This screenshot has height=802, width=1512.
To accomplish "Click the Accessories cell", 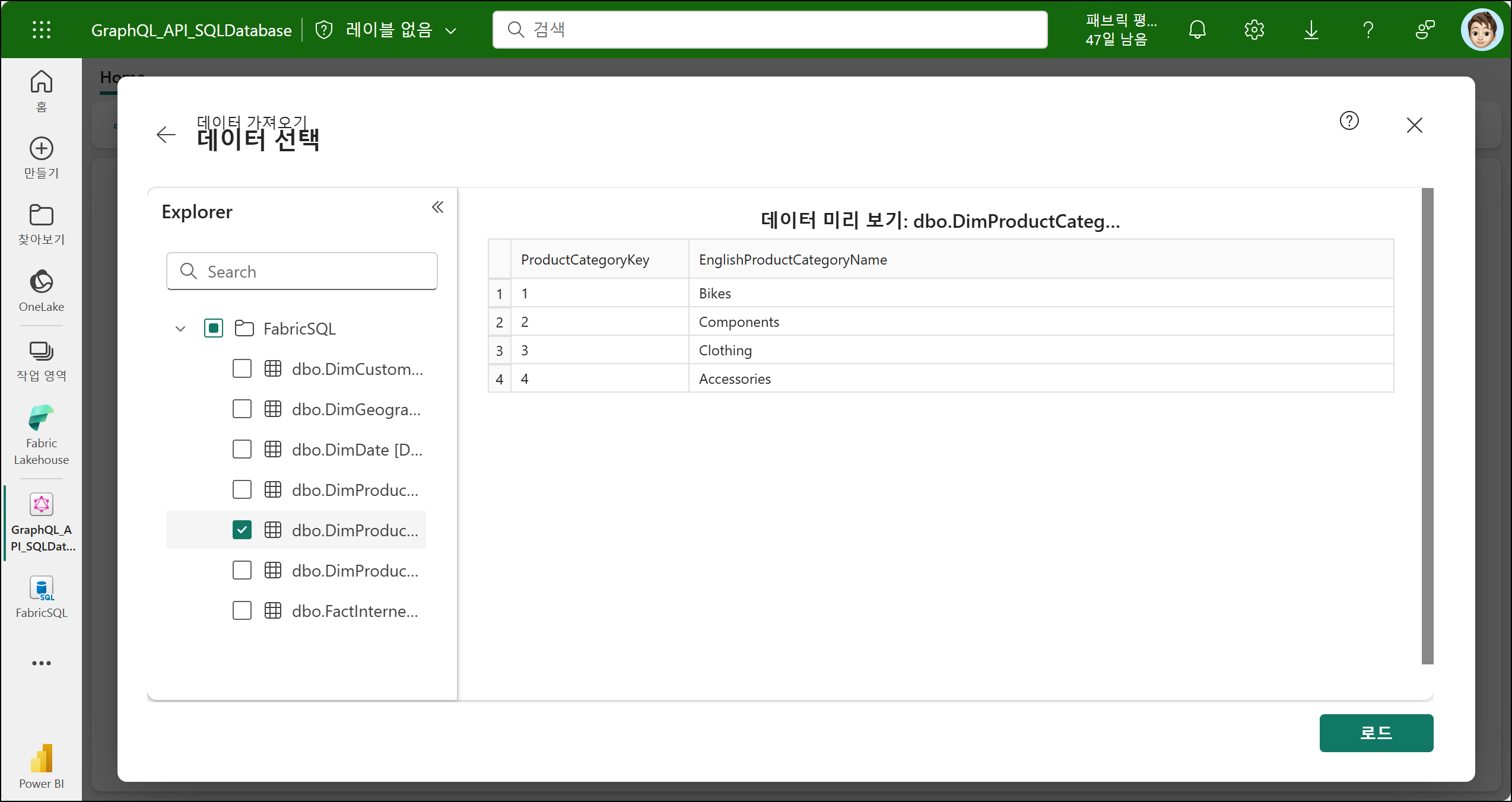I will click(1041, 378).
